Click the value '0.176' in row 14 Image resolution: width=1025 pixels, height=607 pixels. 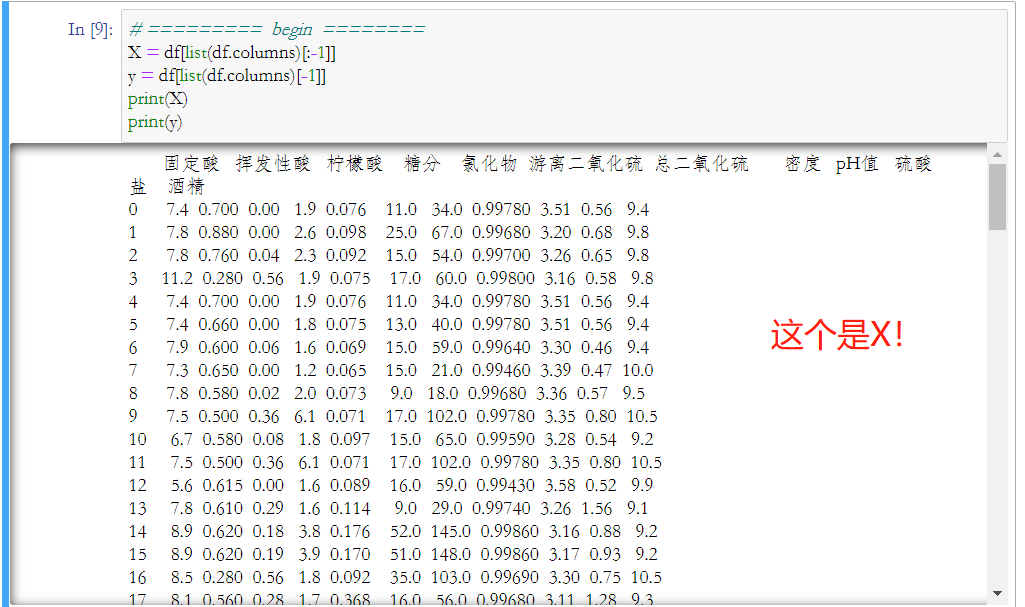pos(350,531)
